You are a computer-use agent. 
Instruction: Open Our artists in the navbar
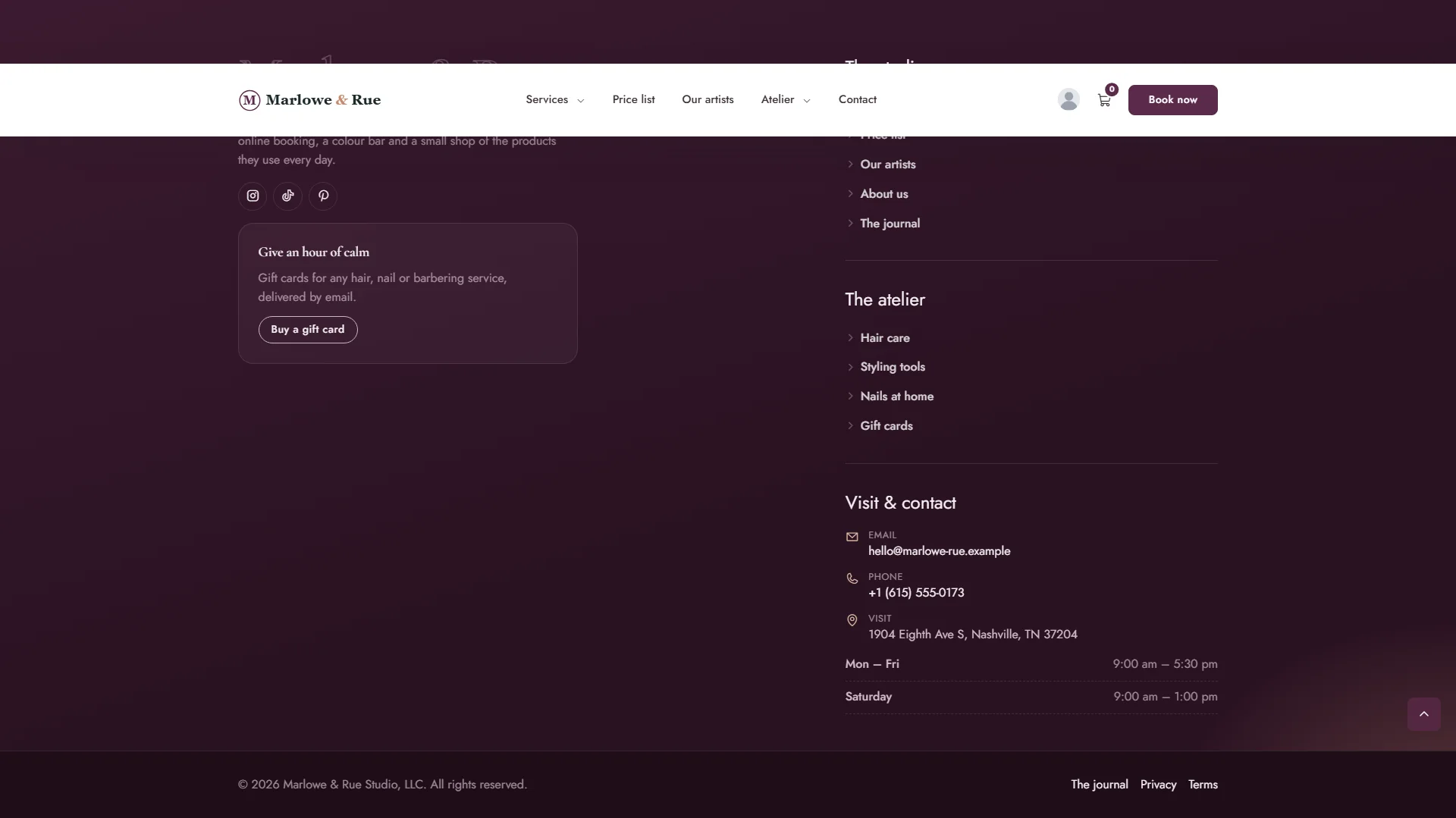coord(708,99)
